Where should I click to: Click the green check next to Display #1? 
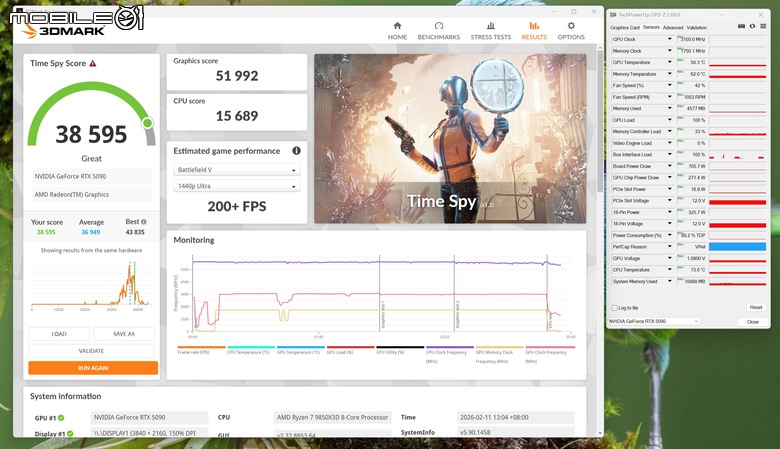coord(70,434)
